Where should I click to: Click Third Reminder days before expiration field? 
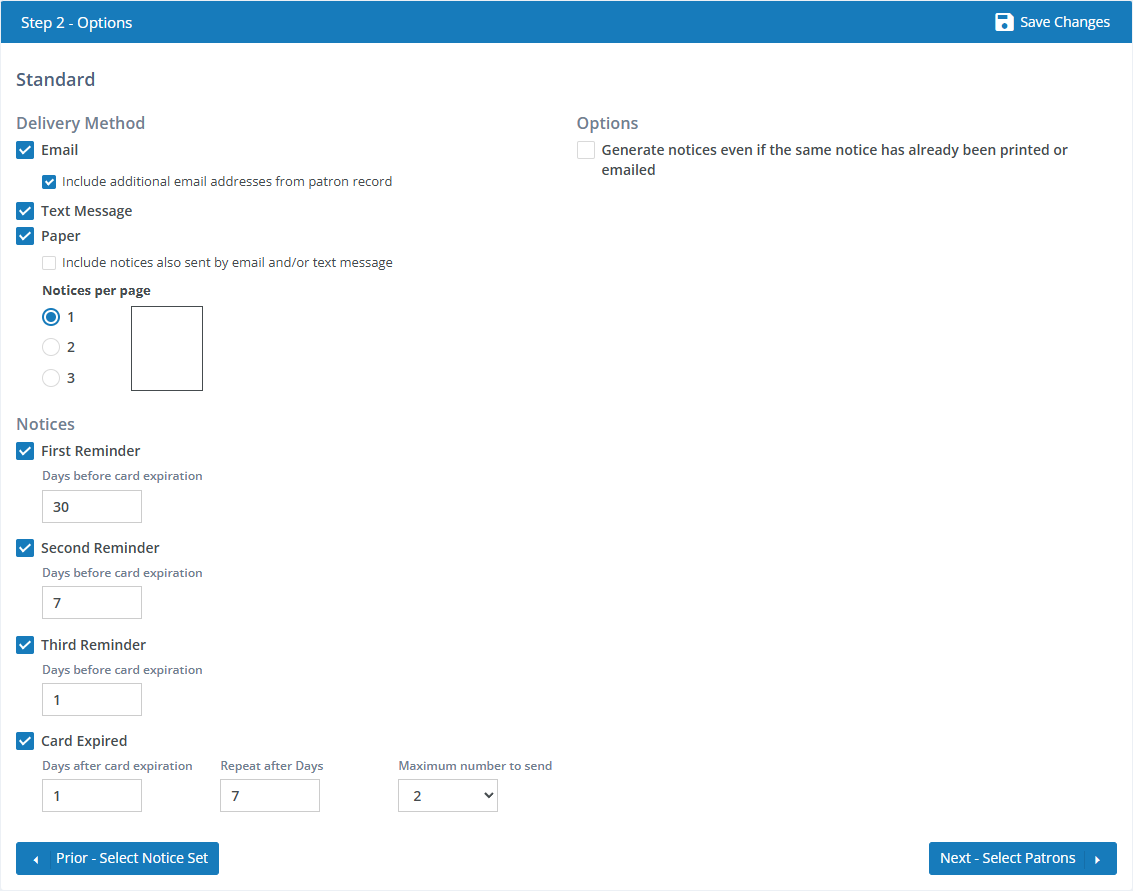point(92,700)
